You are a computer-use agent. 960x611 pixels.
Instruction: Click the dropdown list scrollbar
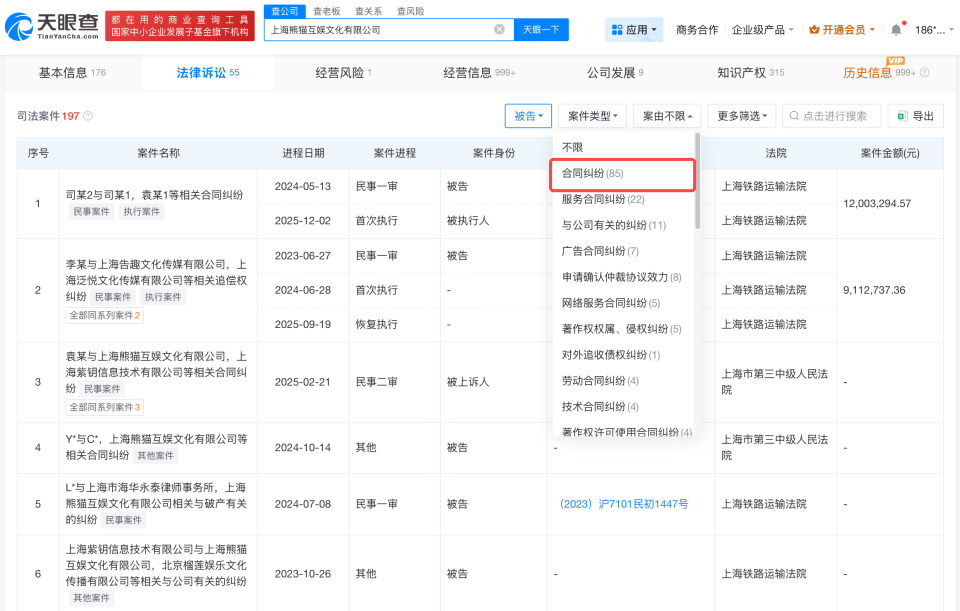697,180
